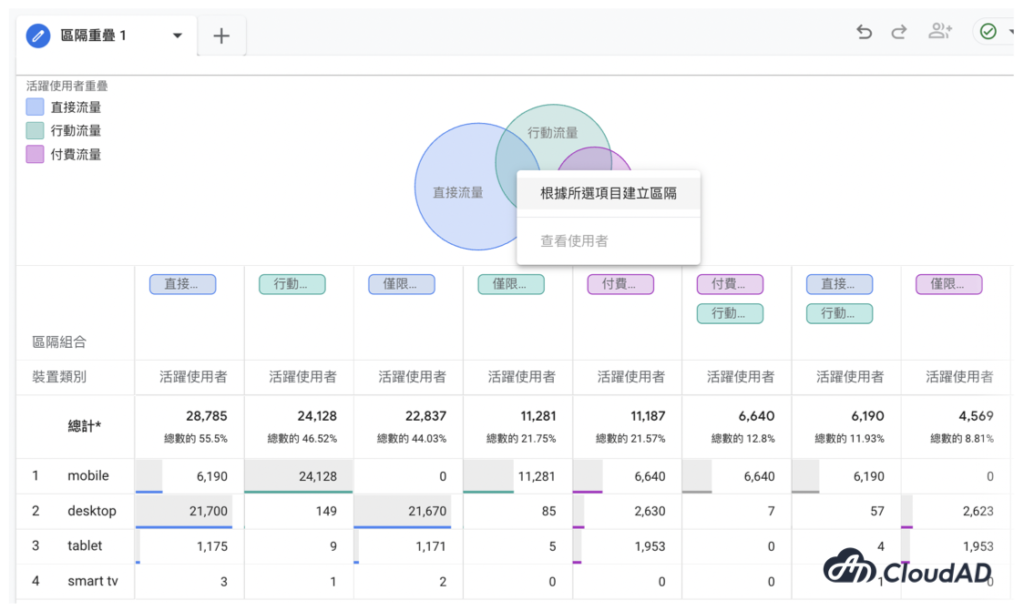
Task: Click the 4,569 total value
Action: tap(976, 416)
